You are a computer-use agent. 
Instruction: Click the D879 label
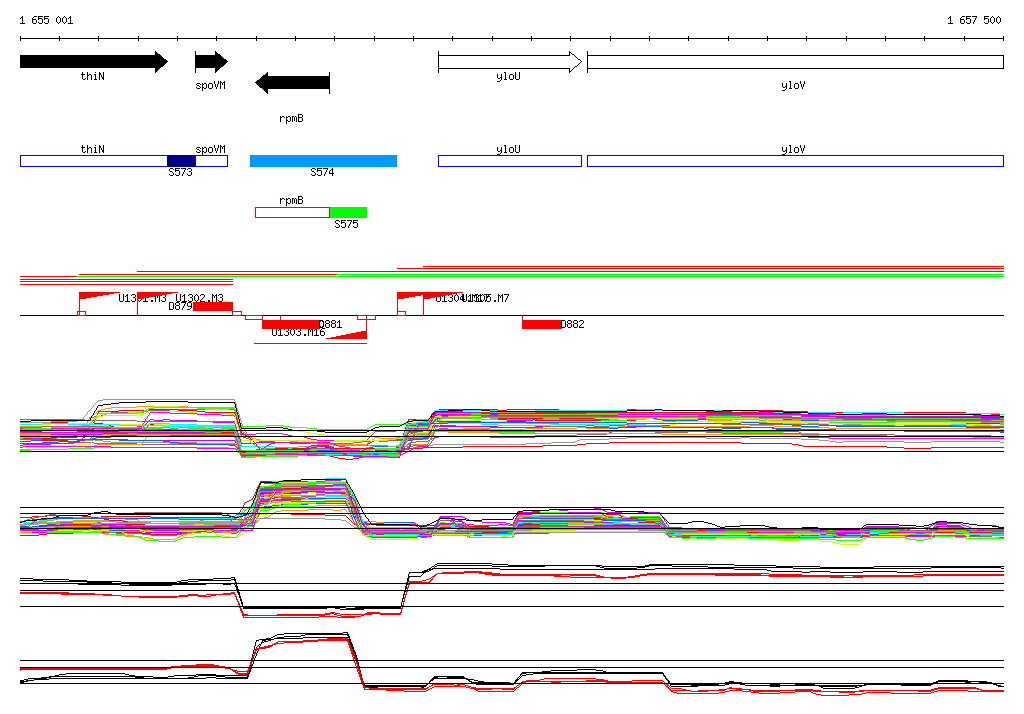pyautogui.click(x=180, y=306)
